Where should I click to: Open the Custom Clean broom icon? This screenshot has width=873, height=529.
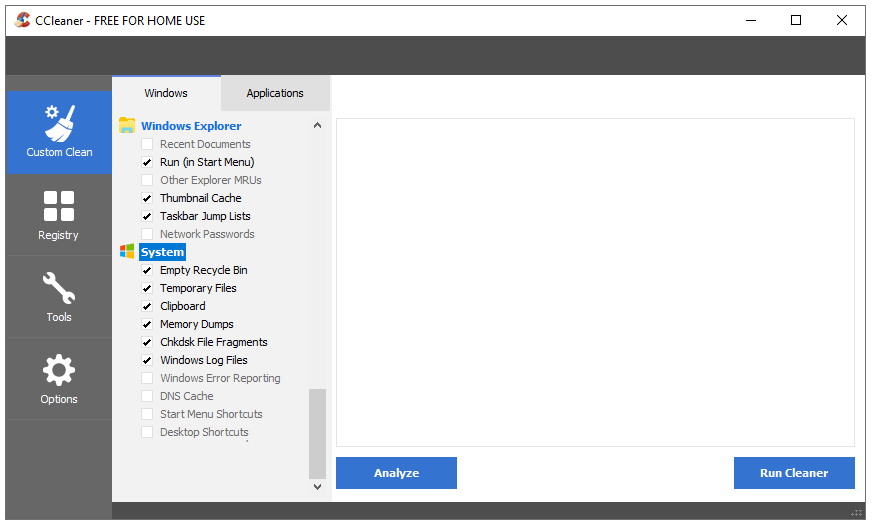pos(60,124)
